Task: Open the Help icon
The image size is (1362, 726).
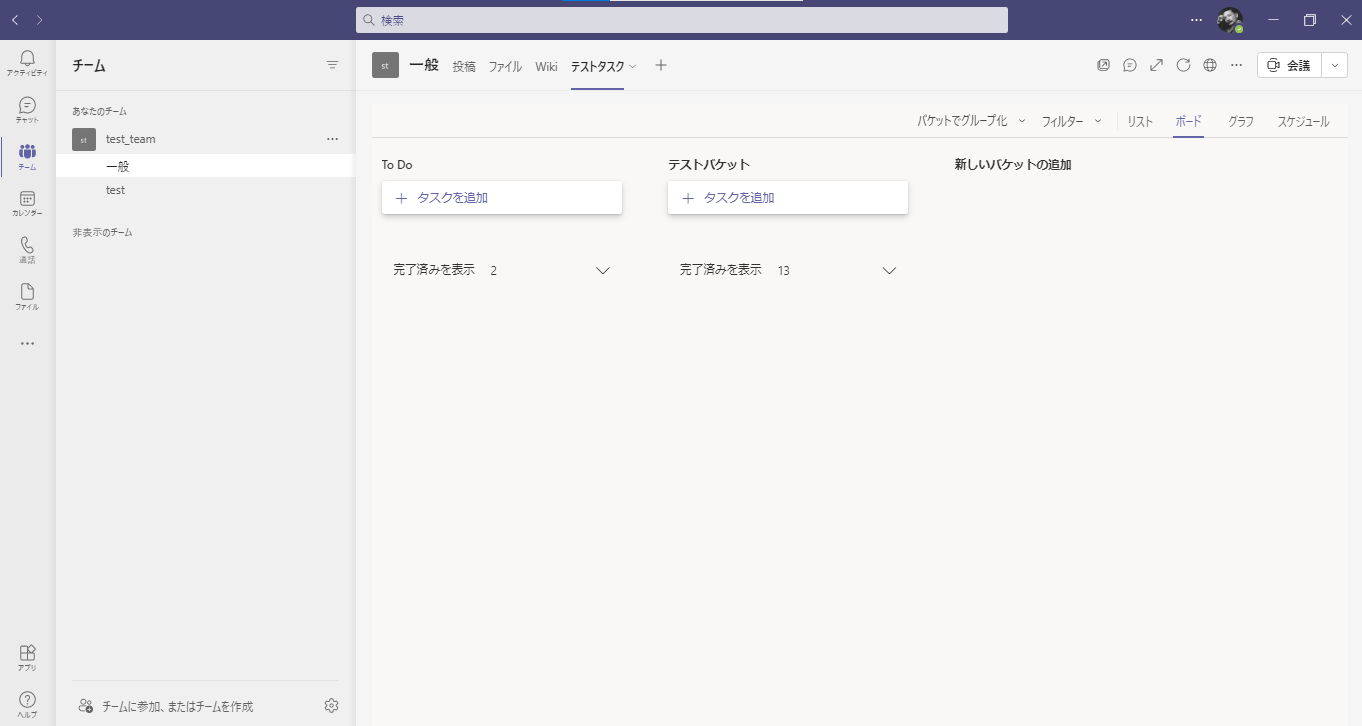Action: tap(27, 704)
